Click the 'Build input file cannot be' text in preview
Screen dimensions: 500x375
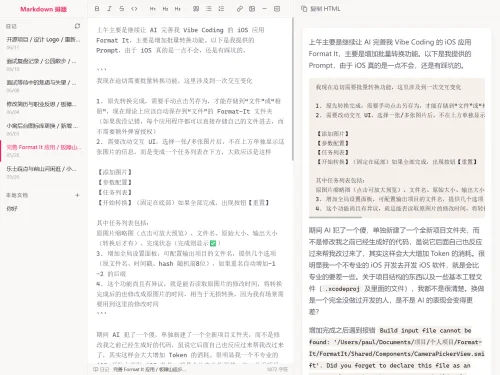pyautogui.click(x=425, y=331)
